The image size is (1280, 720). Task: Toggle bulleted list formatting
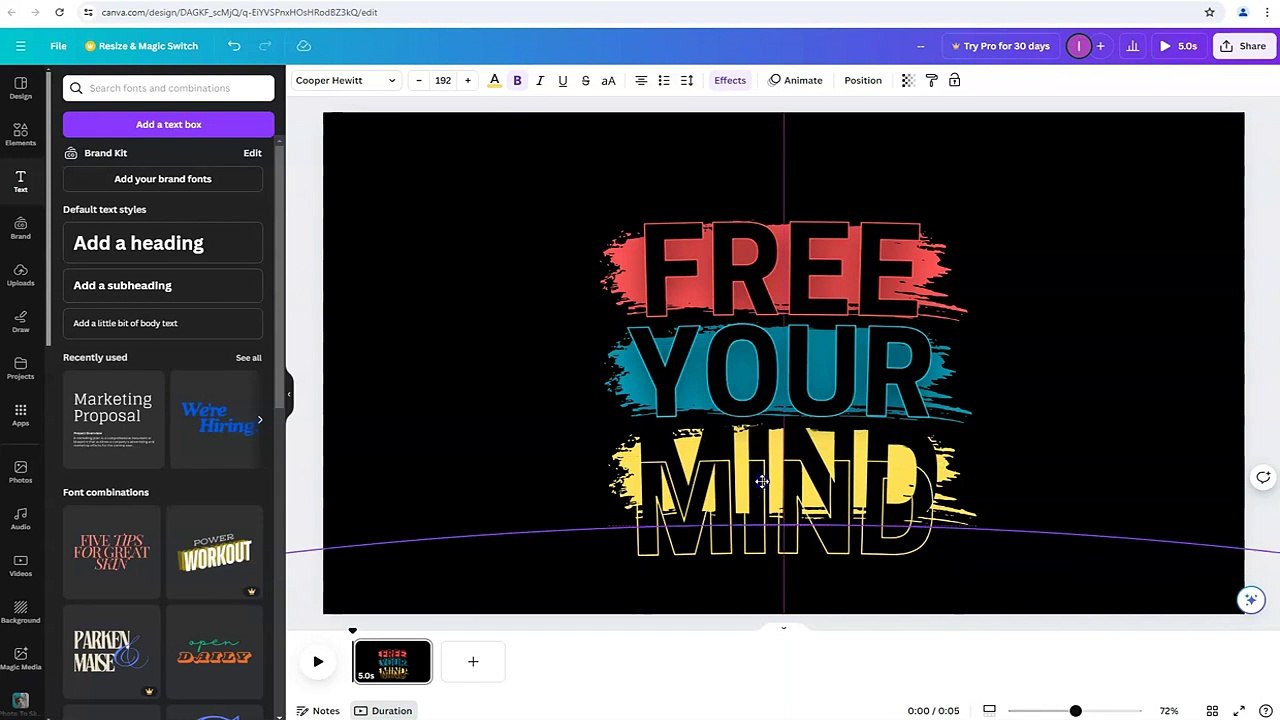coord(664,80)
